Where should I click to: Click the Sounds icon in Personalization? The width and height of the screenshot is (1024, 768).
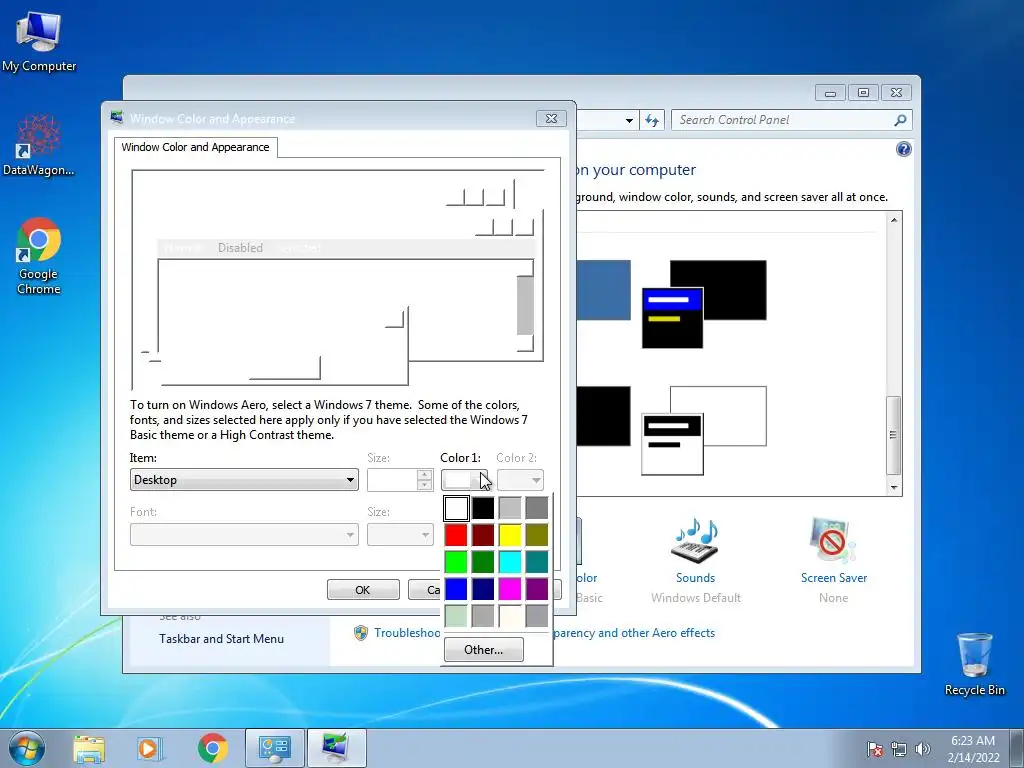pyautogui.click(x=695, y=541)
